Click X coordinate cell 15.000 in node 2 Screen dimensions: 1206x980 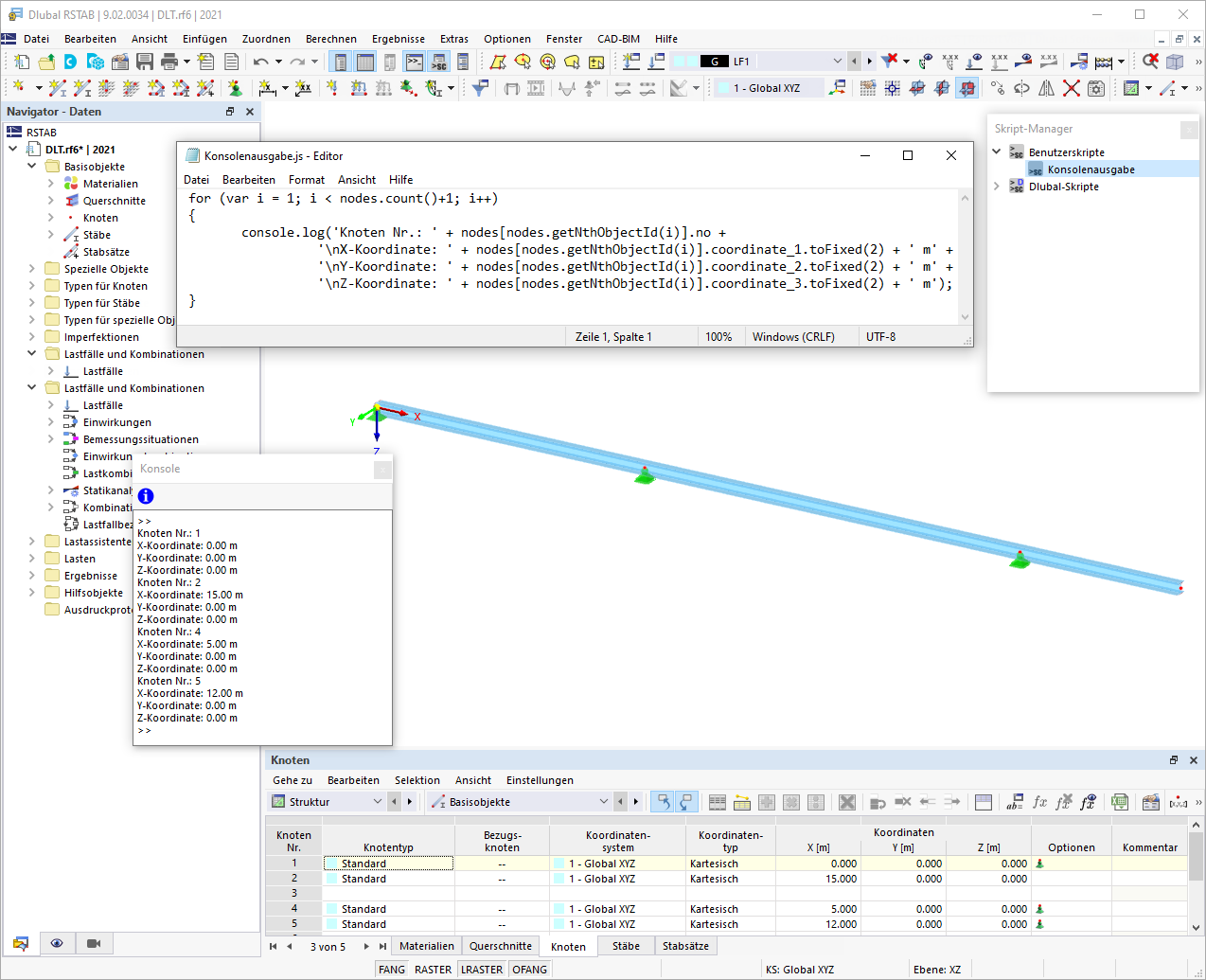(819, 879)
